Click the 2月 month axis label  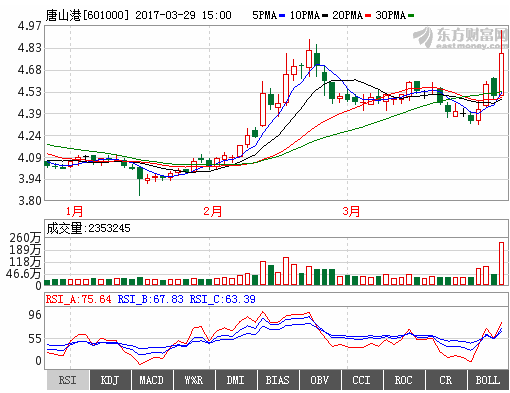click(x=213, y=211)
